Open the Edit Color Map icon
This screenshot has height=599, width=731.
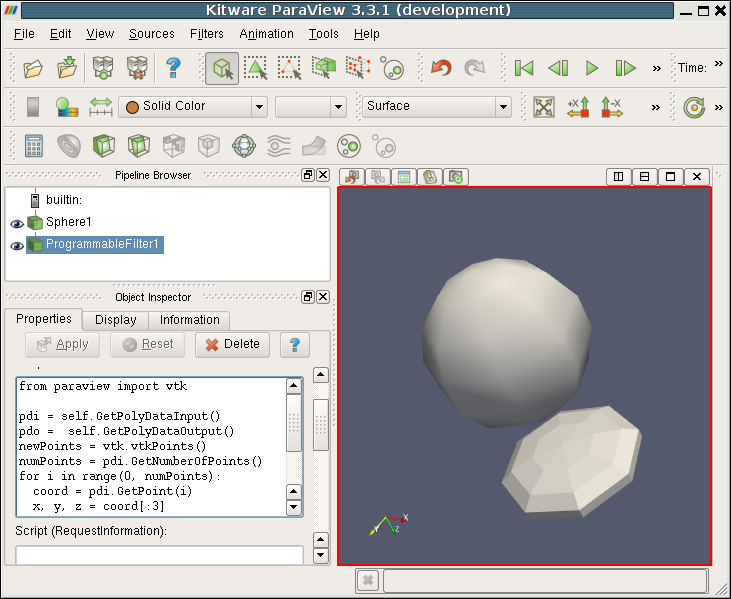[x=67, y=107]
